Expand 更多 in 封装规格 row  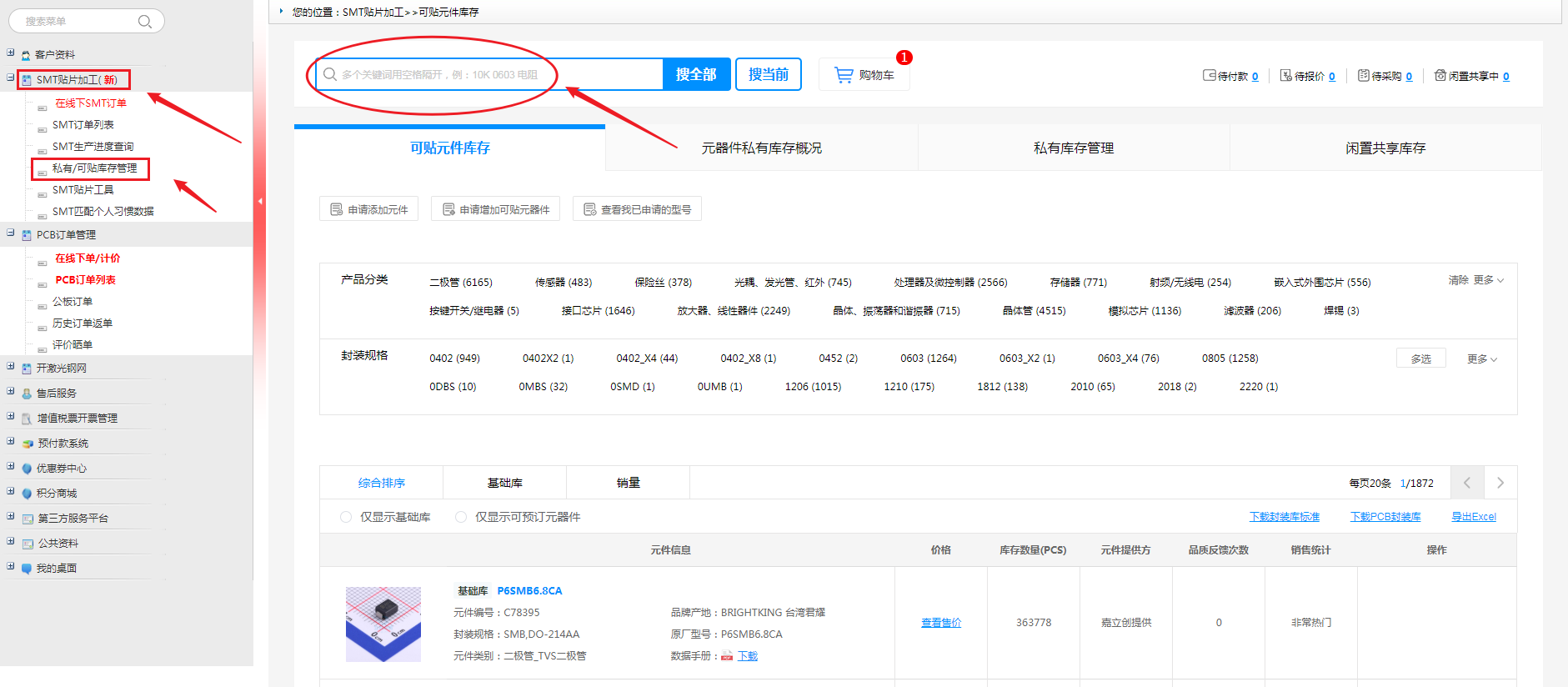coord(1481,359)
